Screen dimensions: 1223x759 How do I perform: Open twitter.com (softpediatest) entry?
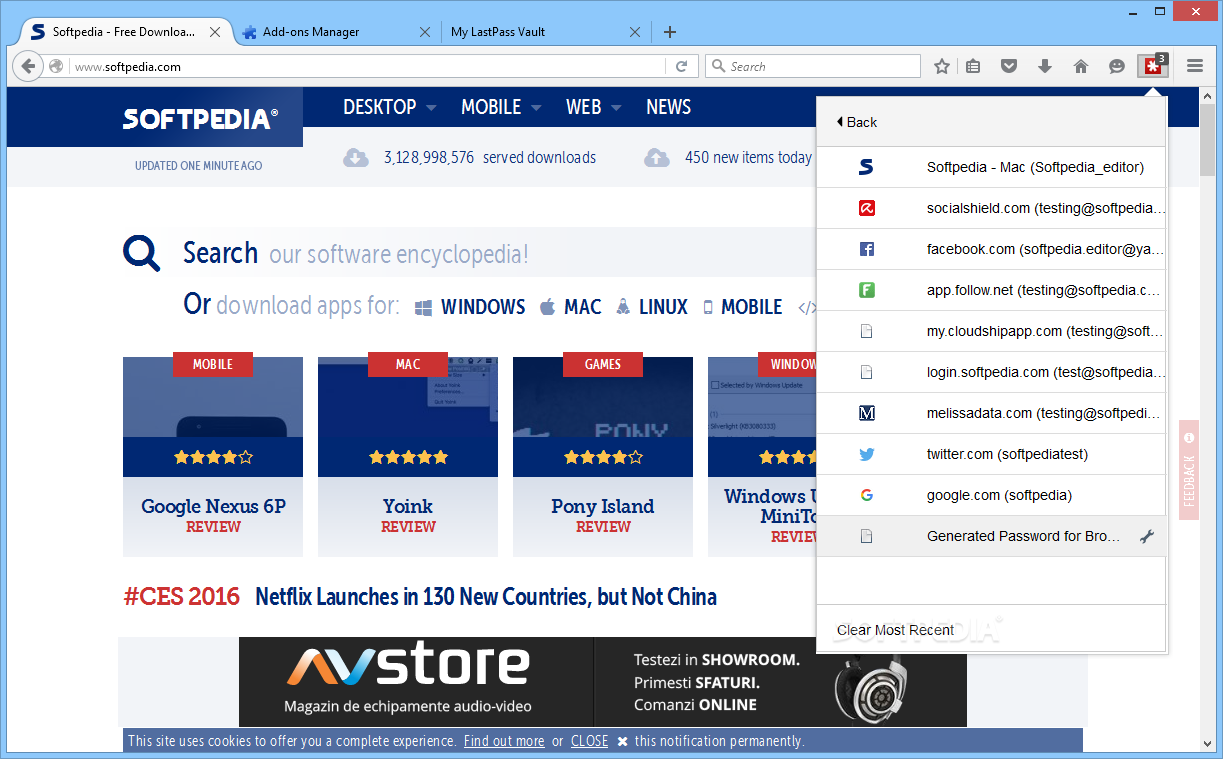[992, 454]
